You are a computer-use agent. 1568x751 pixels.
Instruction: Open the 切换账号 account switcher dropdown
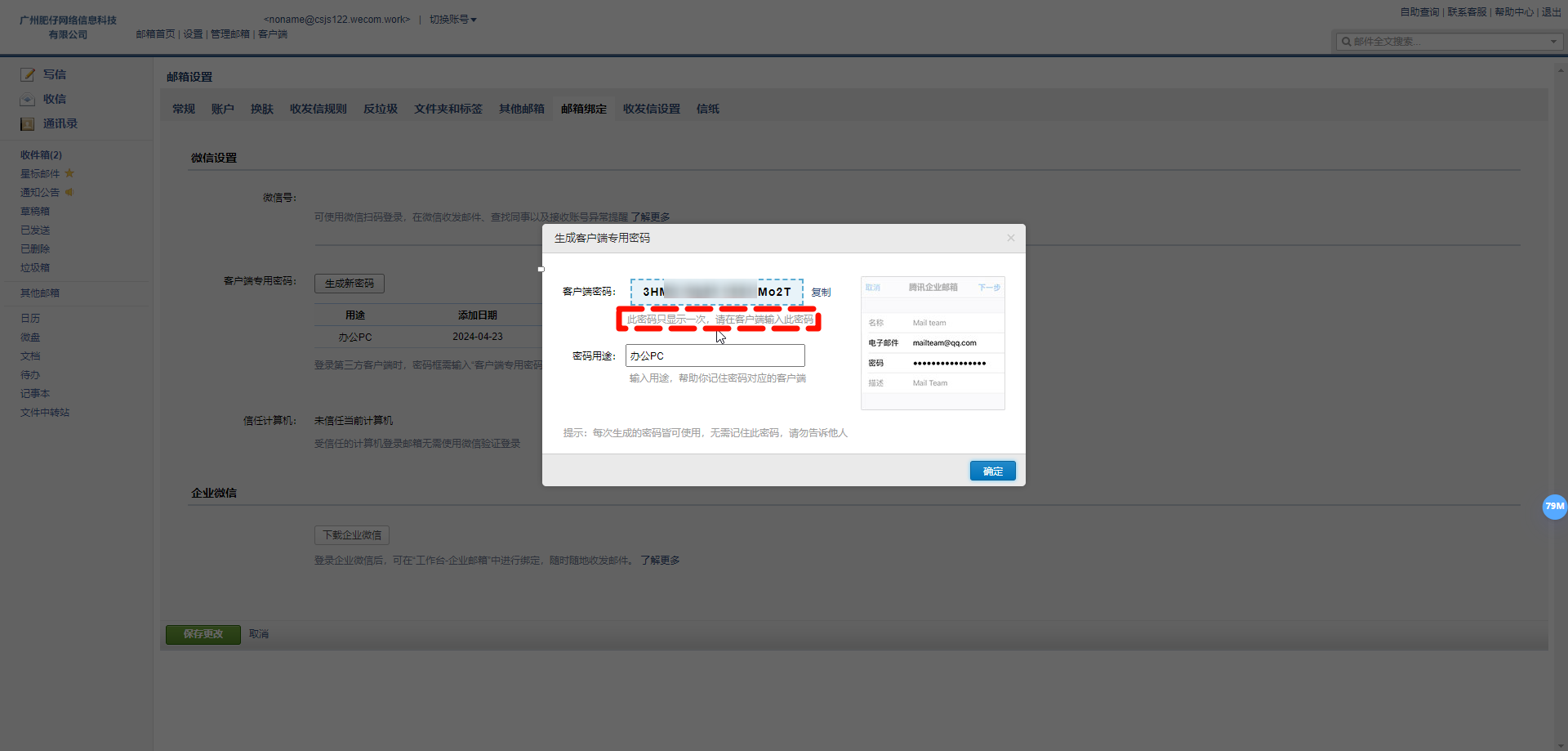452,19
